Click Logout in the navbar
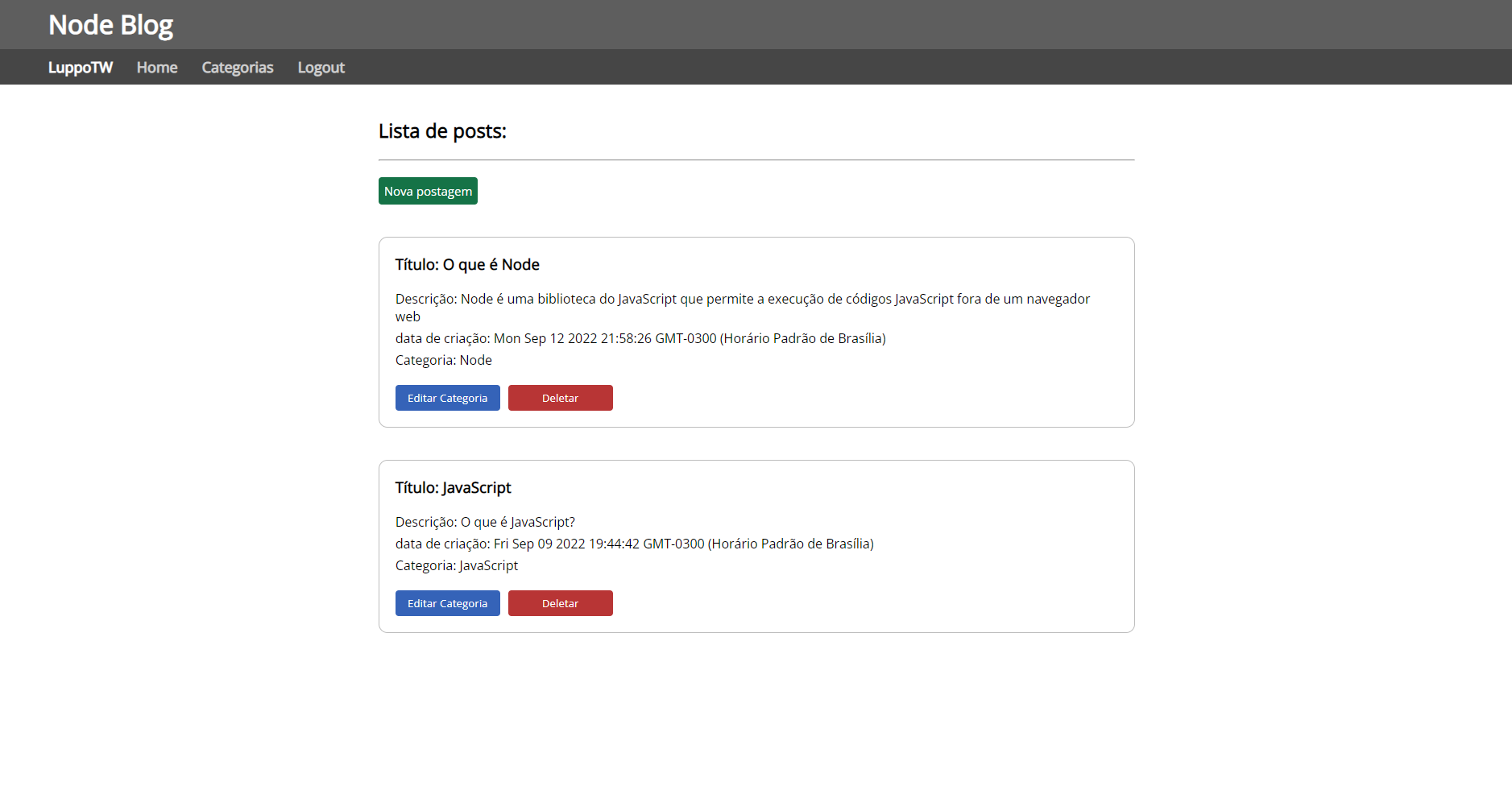 (x=321, y=67)
